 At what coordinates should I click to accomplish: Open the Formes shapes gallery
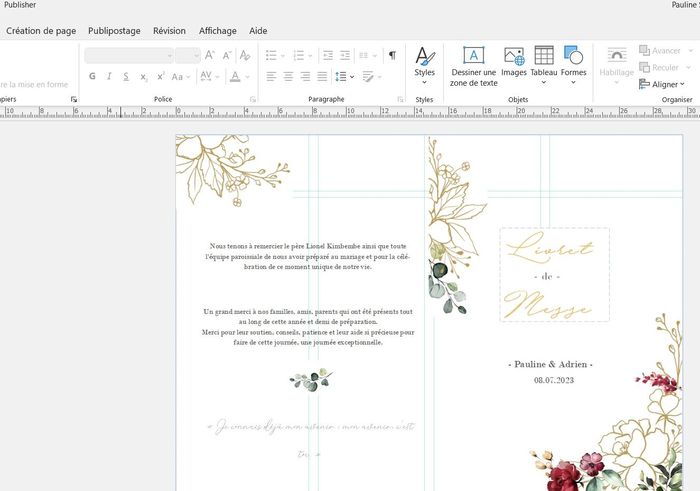pos(573,66)
